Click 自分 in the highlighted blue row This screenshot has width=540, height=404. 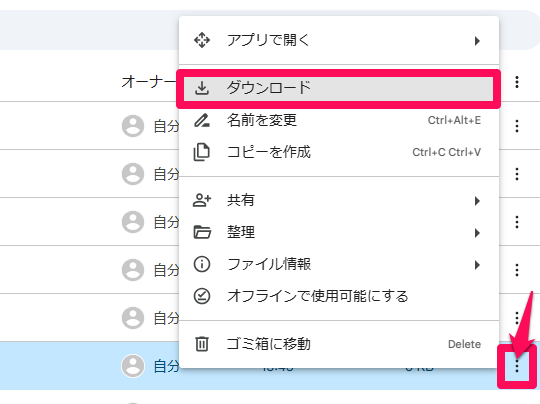[x=166, y=366]
